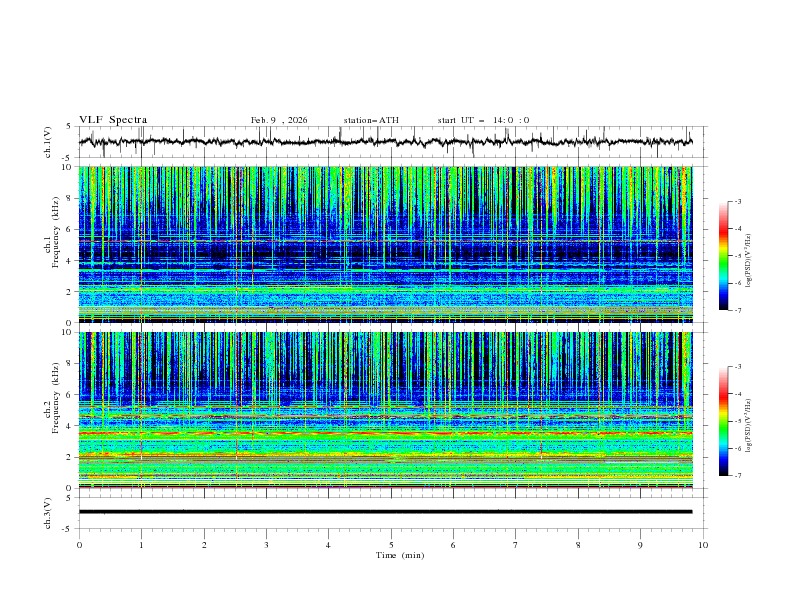Click the ch.2 color scale bar
Image resolution: width=792 pixels, height=612 pixels.
click(724, 421)
